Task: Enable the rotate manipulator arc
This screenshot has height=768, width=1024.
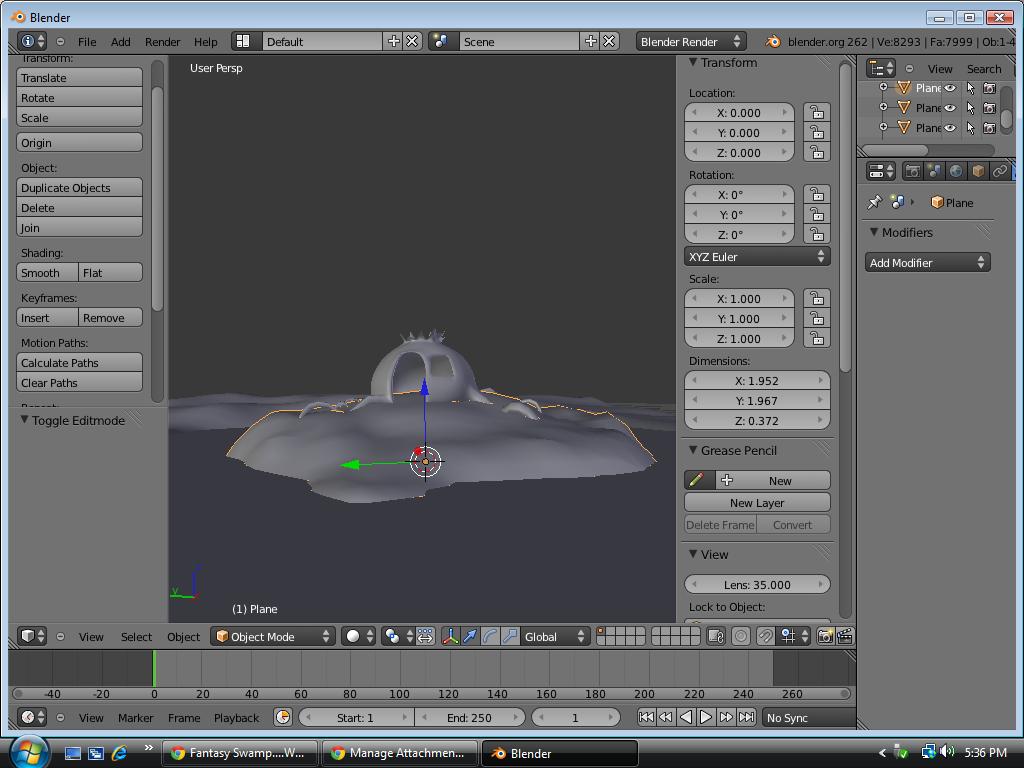Action: click(x=490, y=636)
